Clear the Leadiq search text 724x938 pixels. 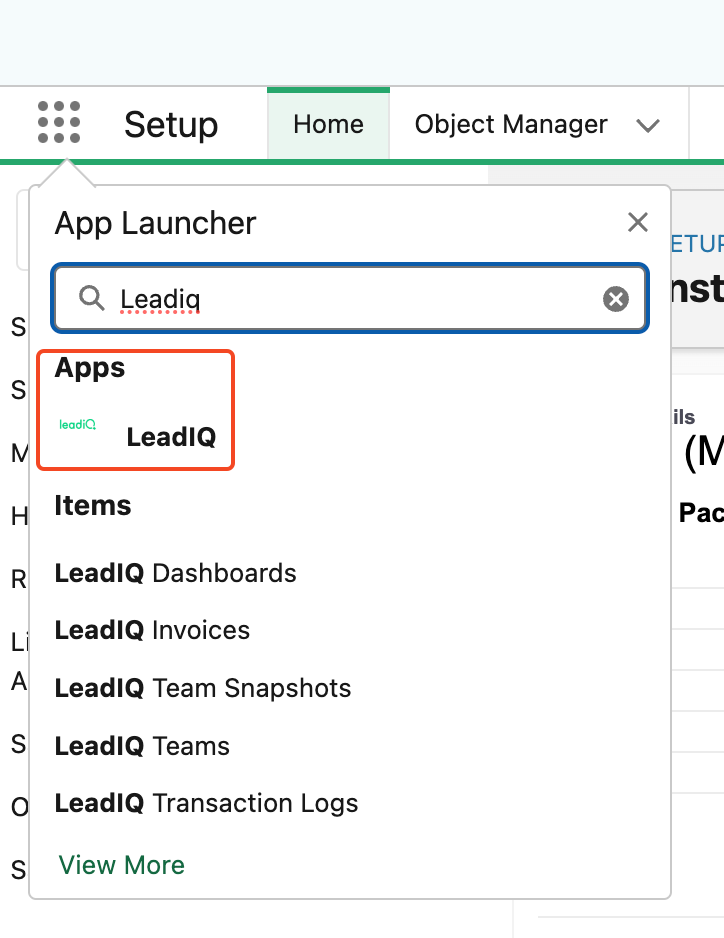pyautogui.click(x=616, y=298)
